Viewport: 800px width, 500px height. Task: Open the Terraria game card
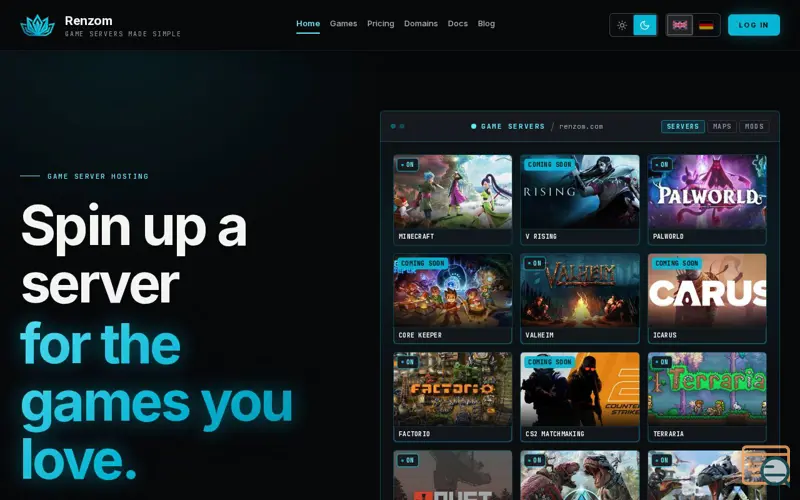click(707, 397)
